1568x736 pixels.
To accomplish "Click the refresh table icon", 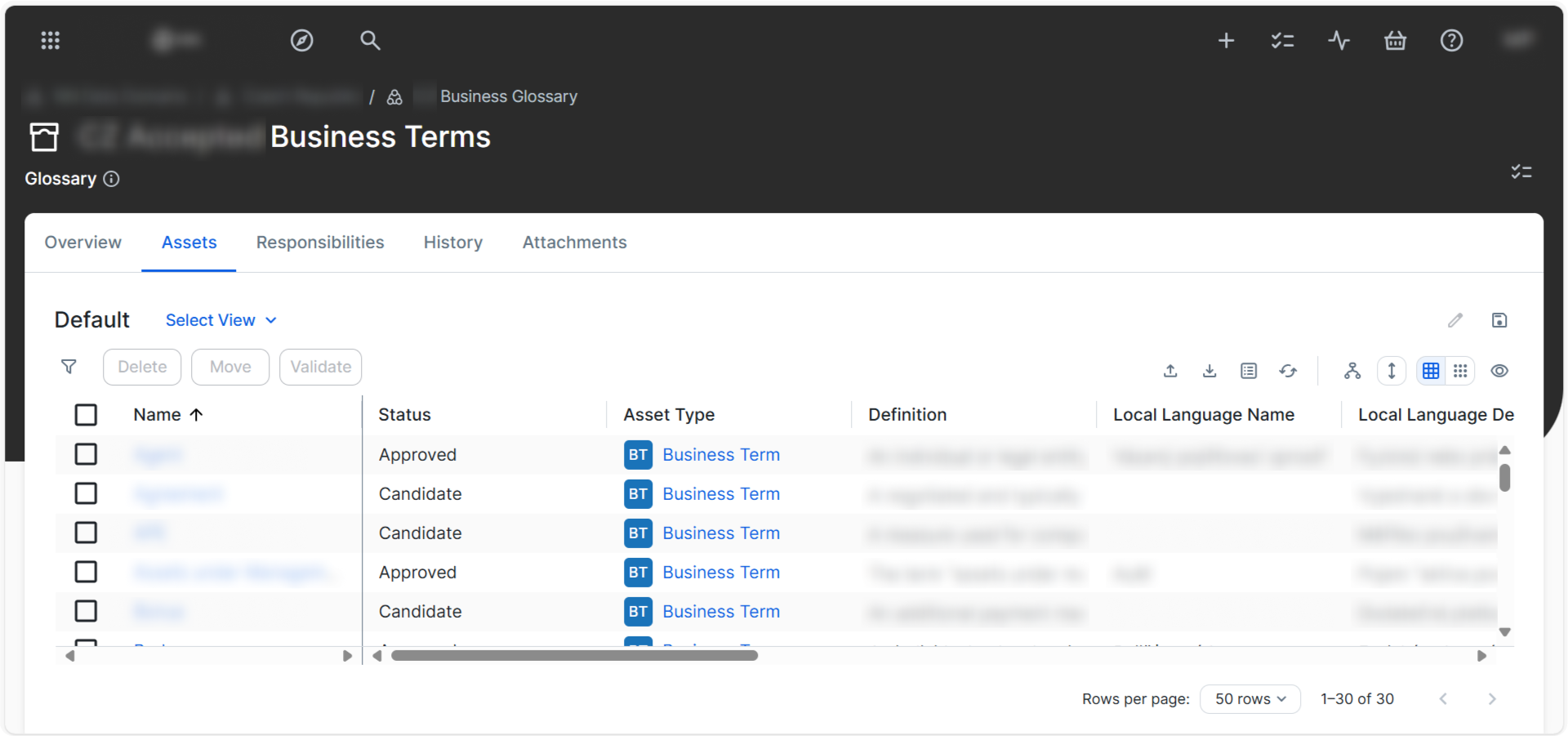I will click(1288, 371).
